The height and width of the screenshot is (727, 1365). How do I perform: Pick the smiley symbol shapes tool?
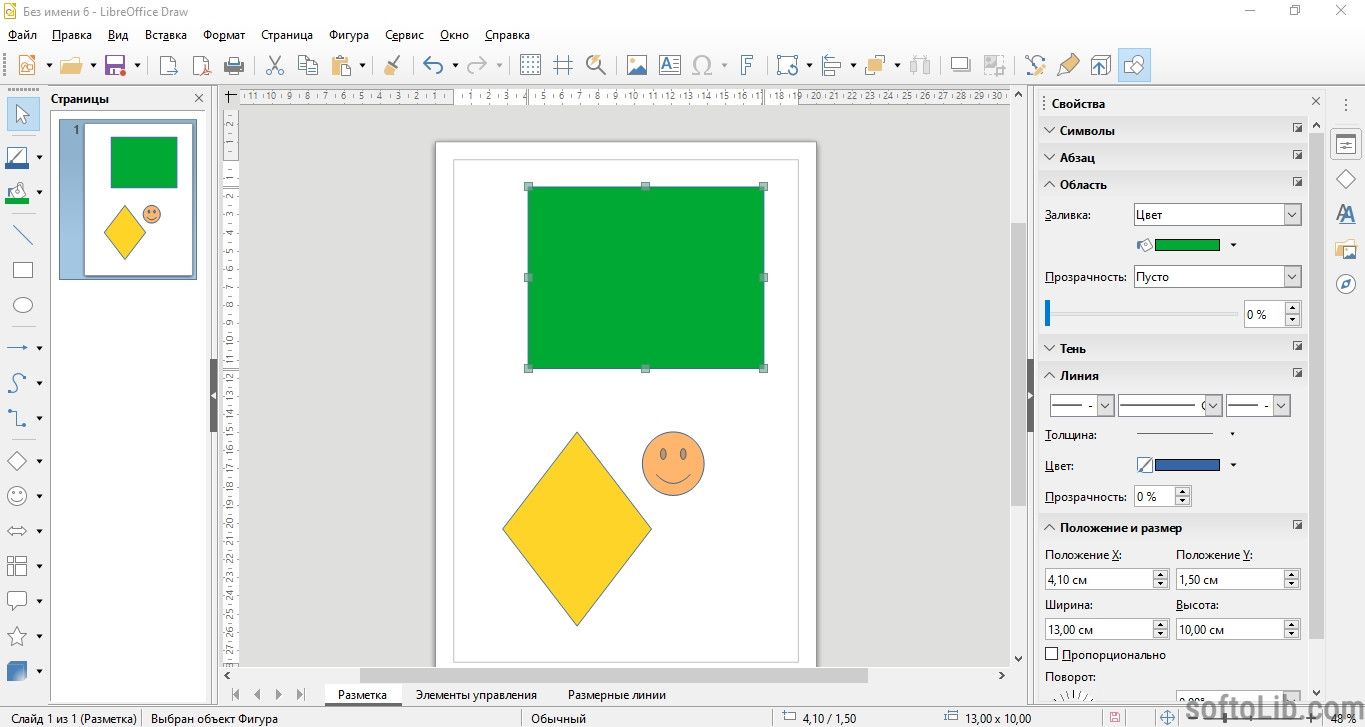click(x=18, y=496)
